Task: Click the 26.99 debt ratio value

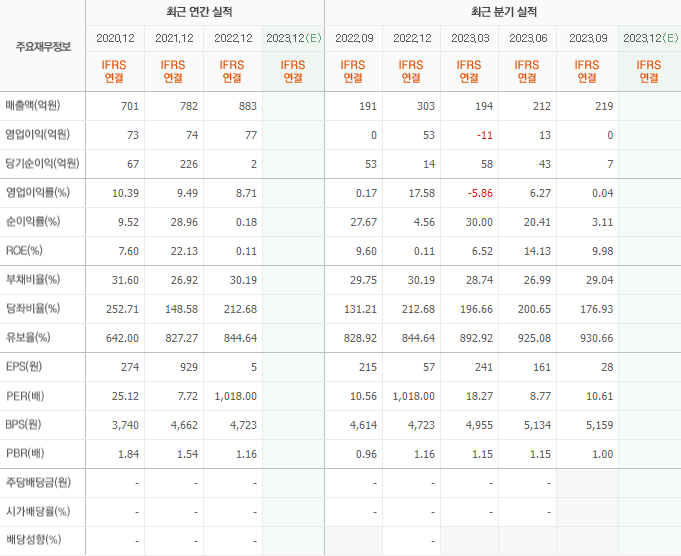Action: [537, 280]
